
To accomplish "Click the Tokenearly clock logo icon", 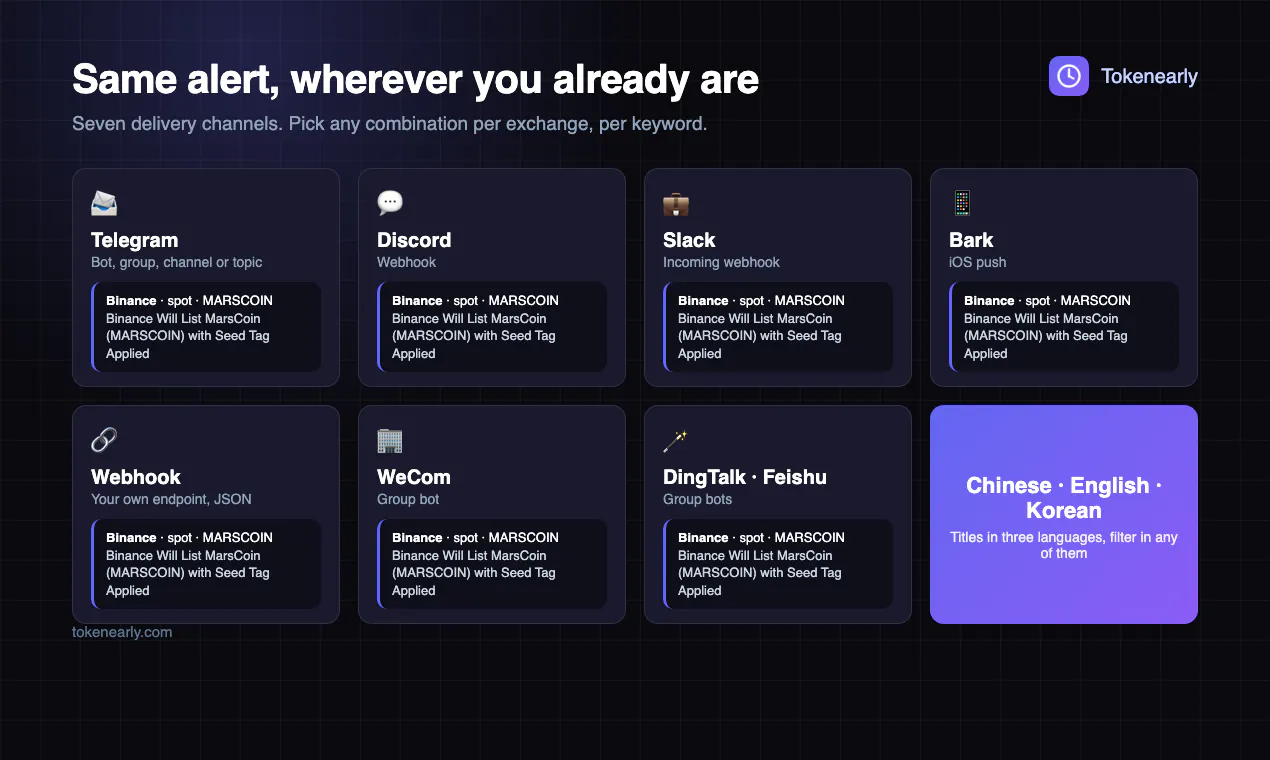I will 1068,76.
